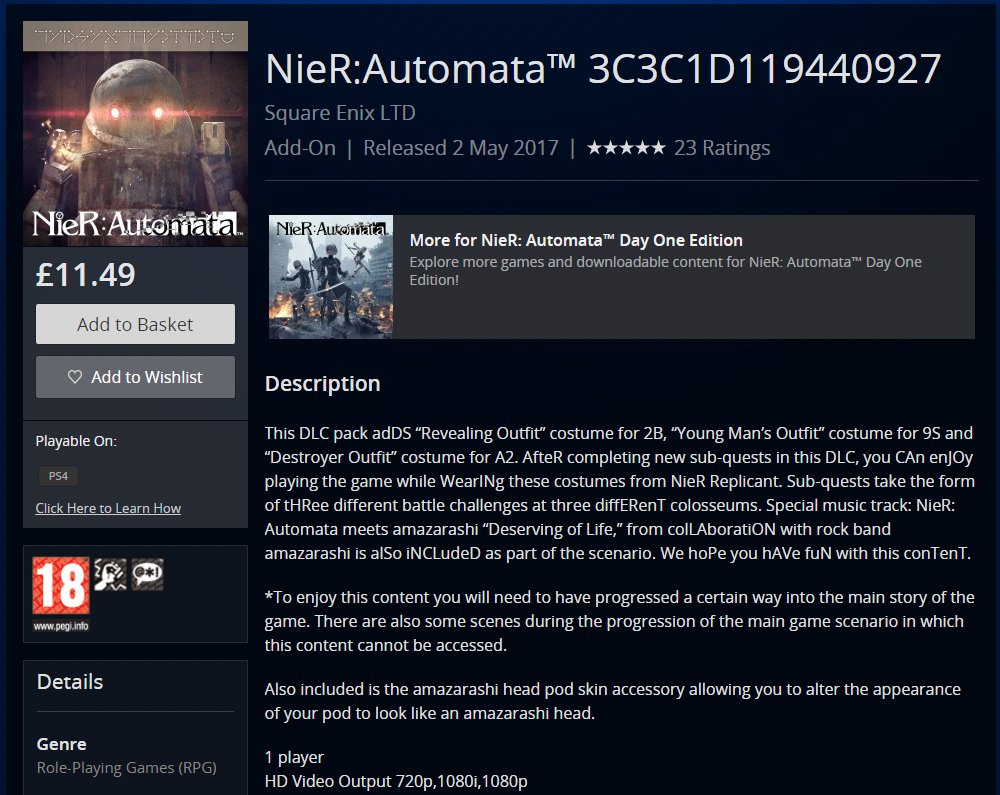Add the game to the basket
Screen dimensions: 1000x795
[x=135, y=324]
